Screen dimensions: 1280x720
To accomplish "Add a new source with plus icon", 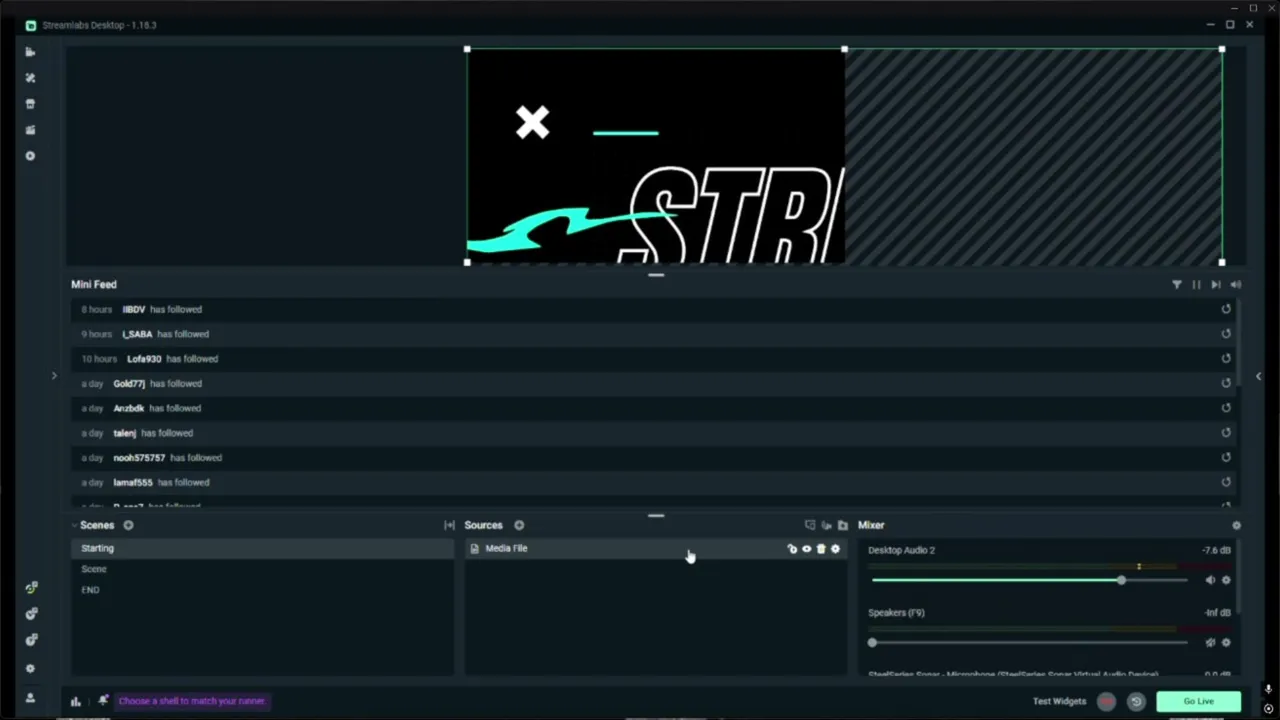I will [x=519, y=525].
